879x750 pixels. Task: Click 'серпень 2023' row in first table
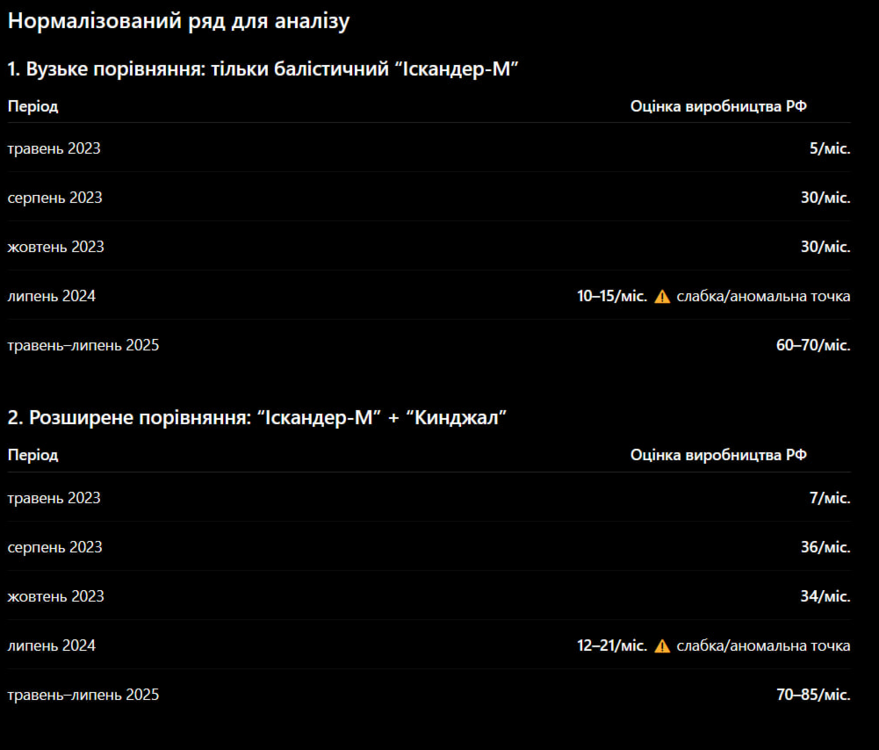(x=429, y=197)
